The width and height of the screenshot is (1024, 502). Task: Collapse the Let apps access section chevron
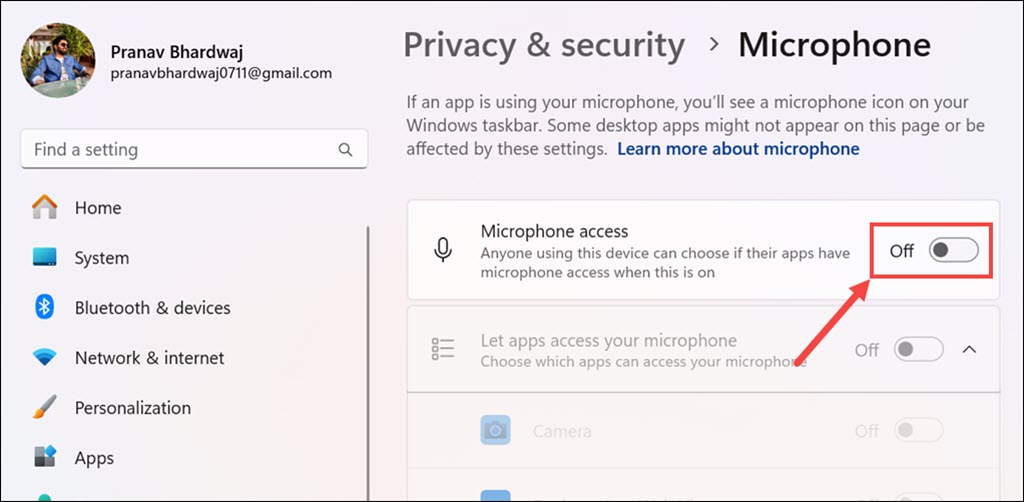[x=969, y=350]
